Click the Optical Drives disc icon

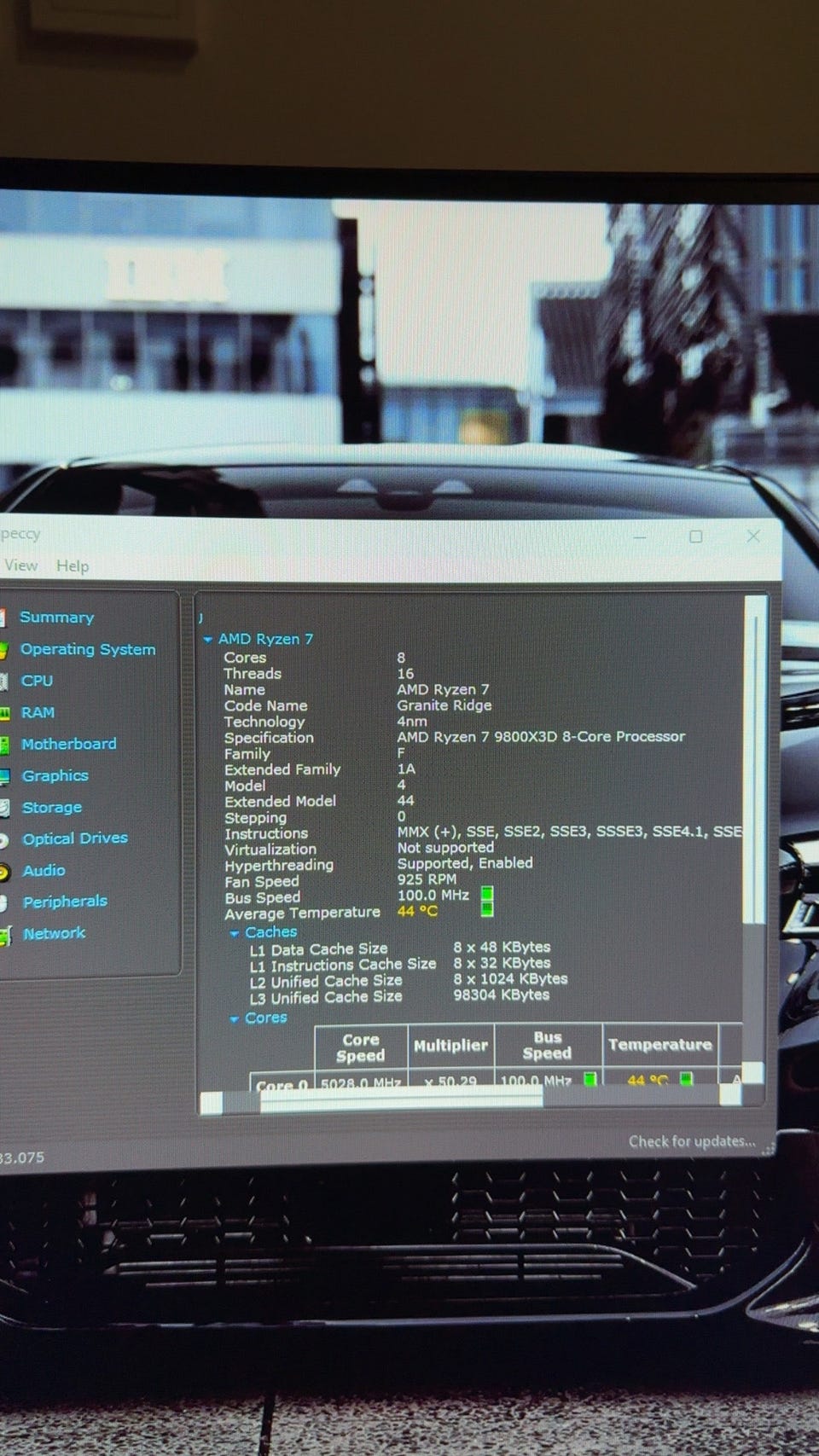click(4, 840)
